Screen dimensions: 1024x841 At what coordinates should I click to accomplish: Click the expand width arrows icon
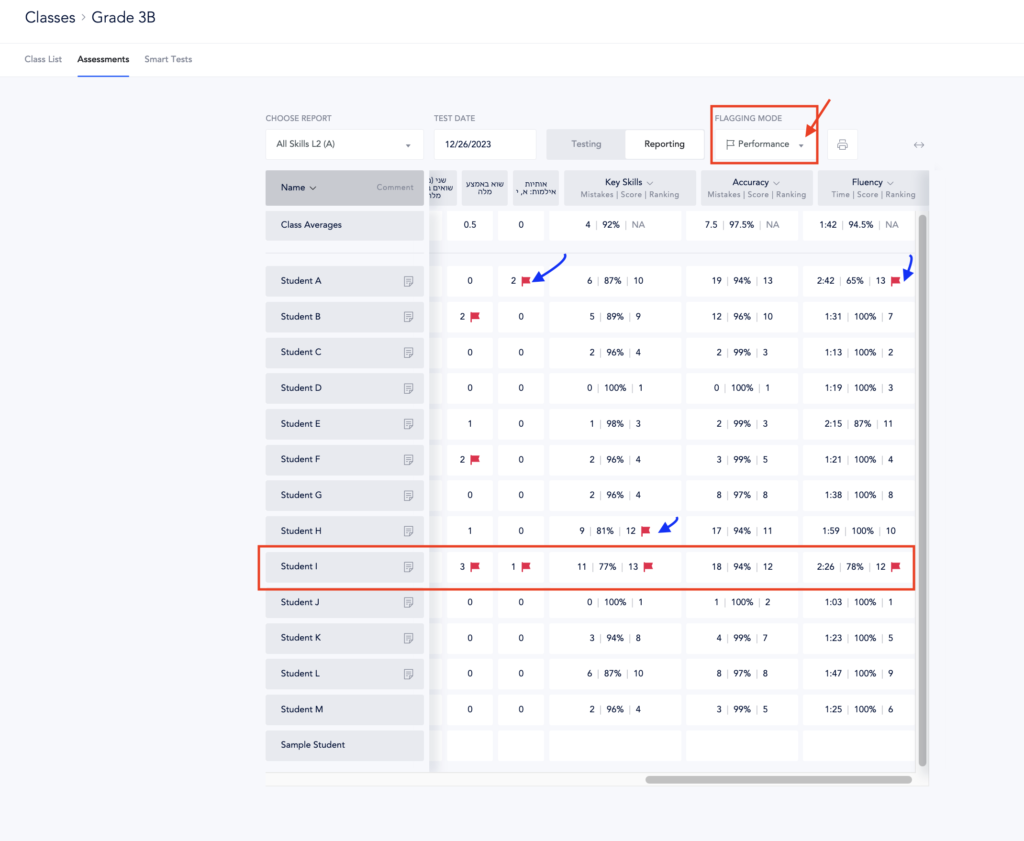pyautogui.click(x=918, y=145)
